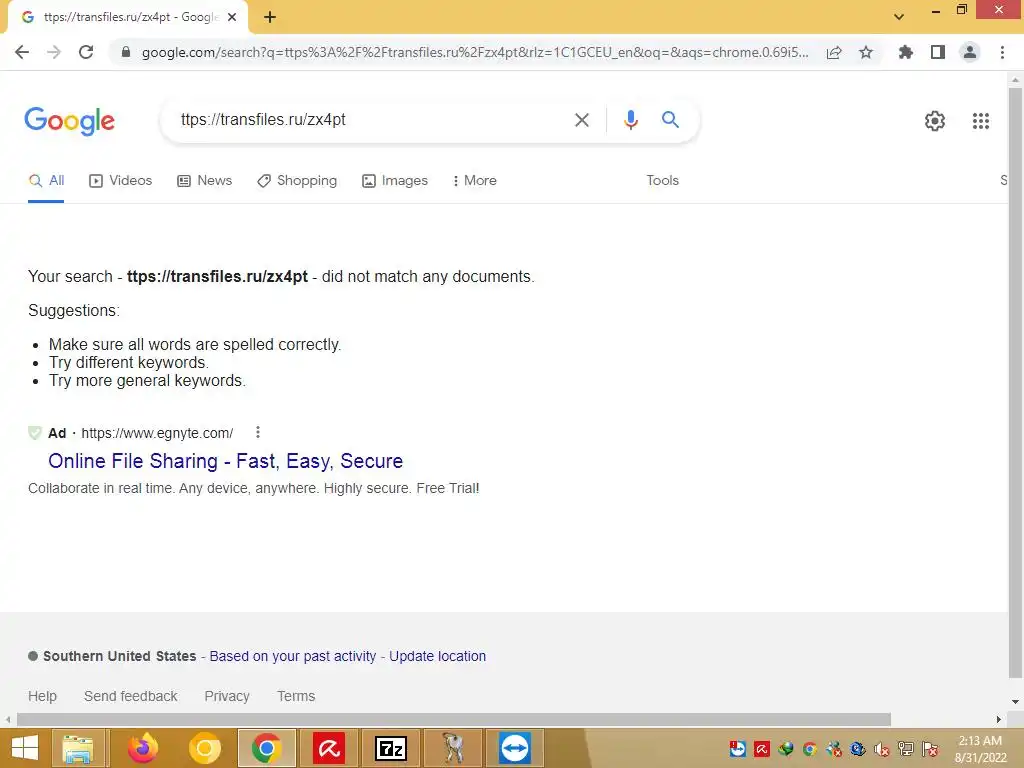
Task: Close the transfiles Google search tab
Action: 232,18
